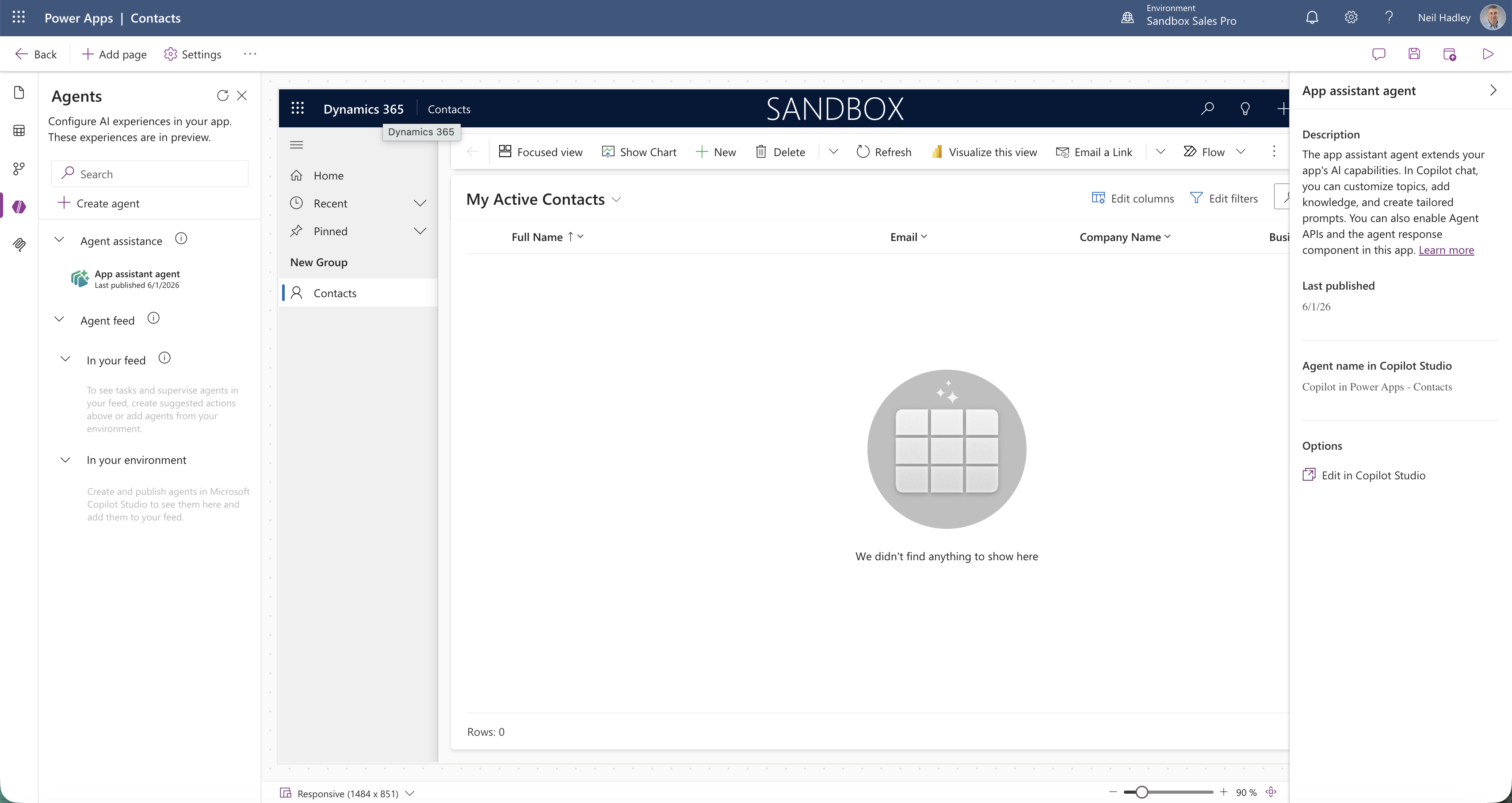Screen dimensions: 1512x803
Task: Click the fit-to-screen icon by zoom percentage
Action: coord(1271,792)
